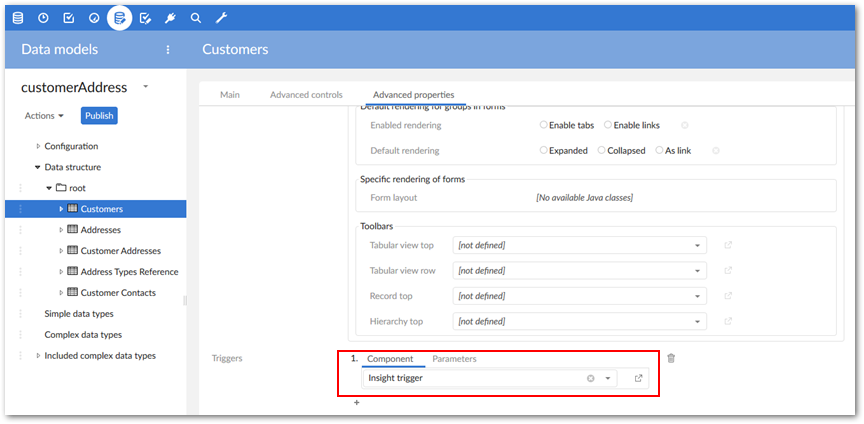864x424 pixels.
Task: Open the Actions dropdown menu
Action: point(44,116)
